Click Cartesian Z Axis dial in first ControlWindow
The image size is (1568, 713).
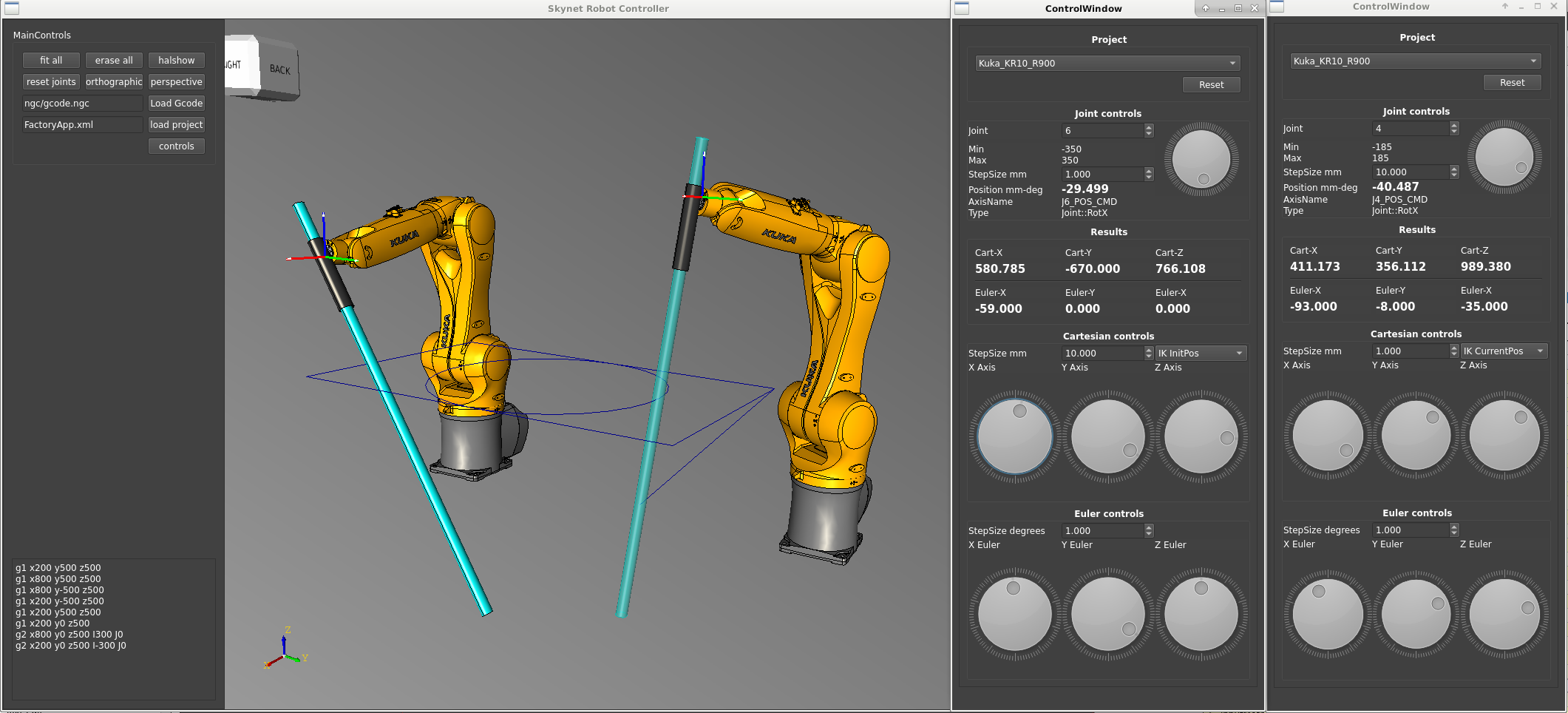(x=1201, y=436)
